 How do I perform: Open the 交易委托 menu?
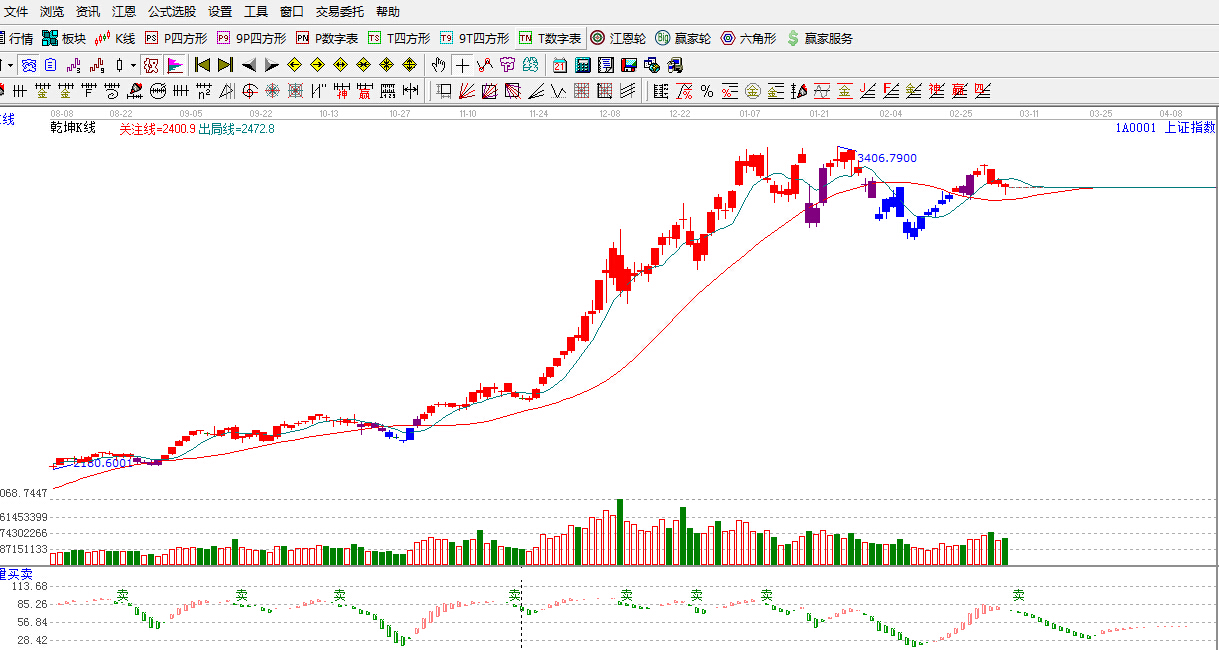(341, 12)
